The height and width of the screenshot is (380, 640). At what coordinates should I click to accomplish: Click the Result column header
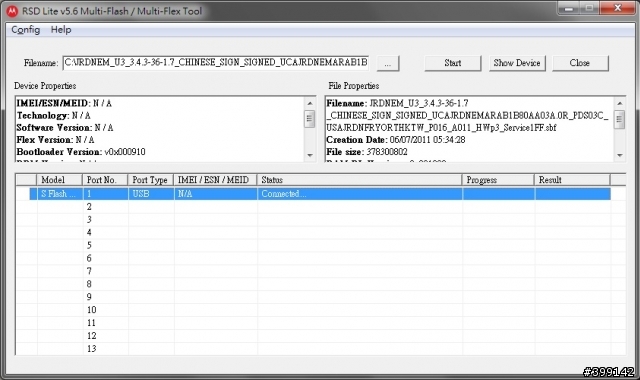coord(573,180)
